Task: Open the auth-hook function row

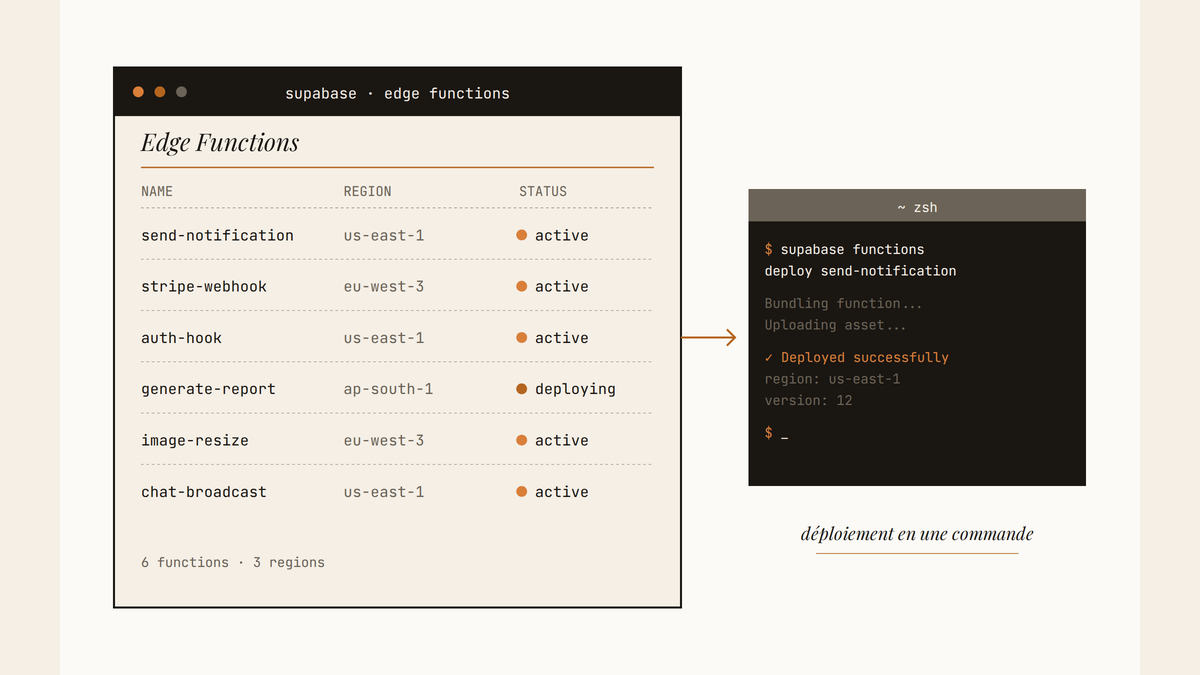Action: coord(396,338)
